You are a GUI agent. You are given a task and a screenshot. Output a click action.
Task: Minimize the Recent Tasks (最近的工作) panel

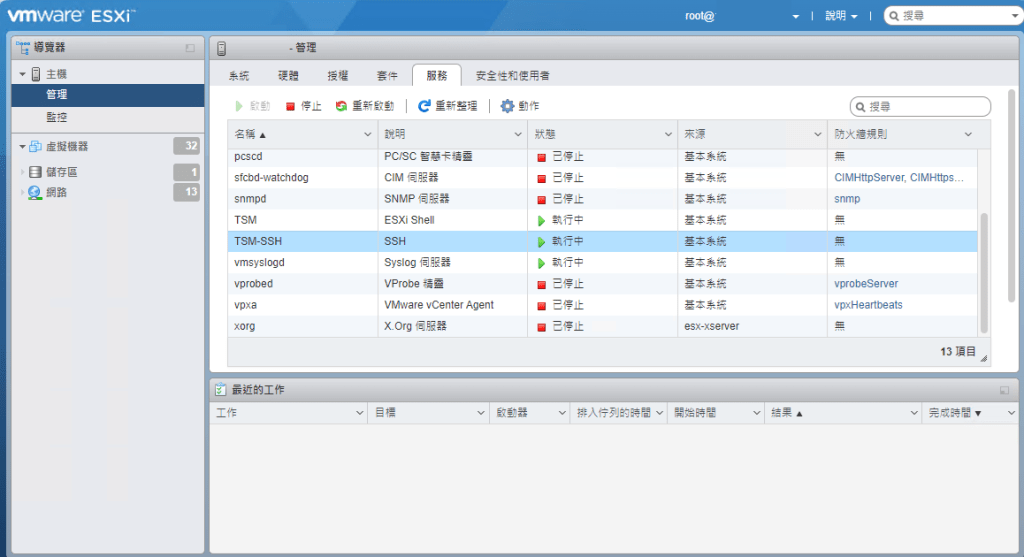pyautogui.click(x=1004, y=390)
